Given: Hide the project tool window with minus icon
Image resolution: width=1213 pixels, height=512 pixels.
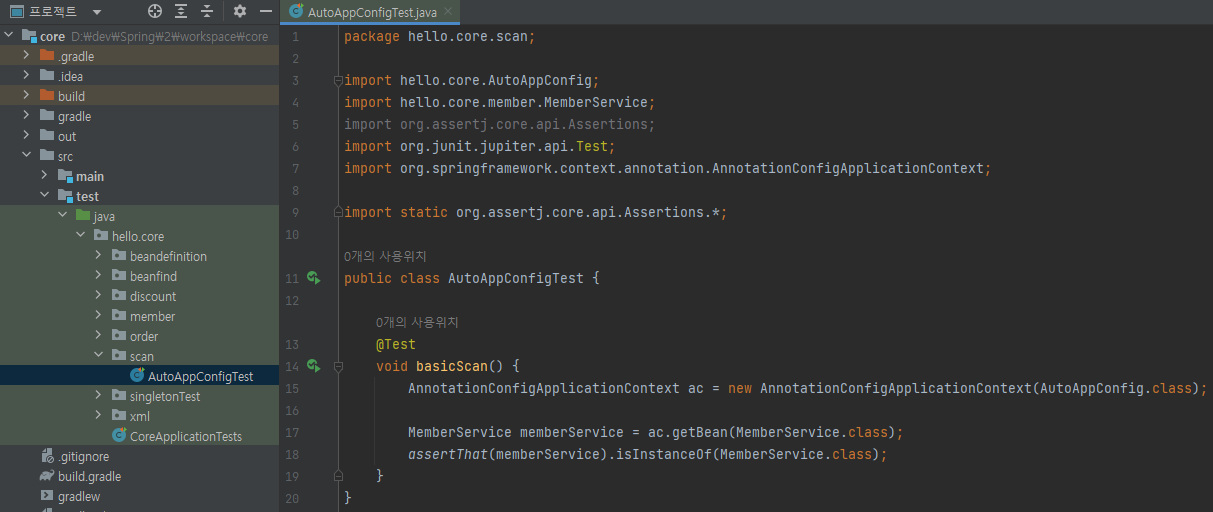Looking at the screenshot, I should (266, 12).
